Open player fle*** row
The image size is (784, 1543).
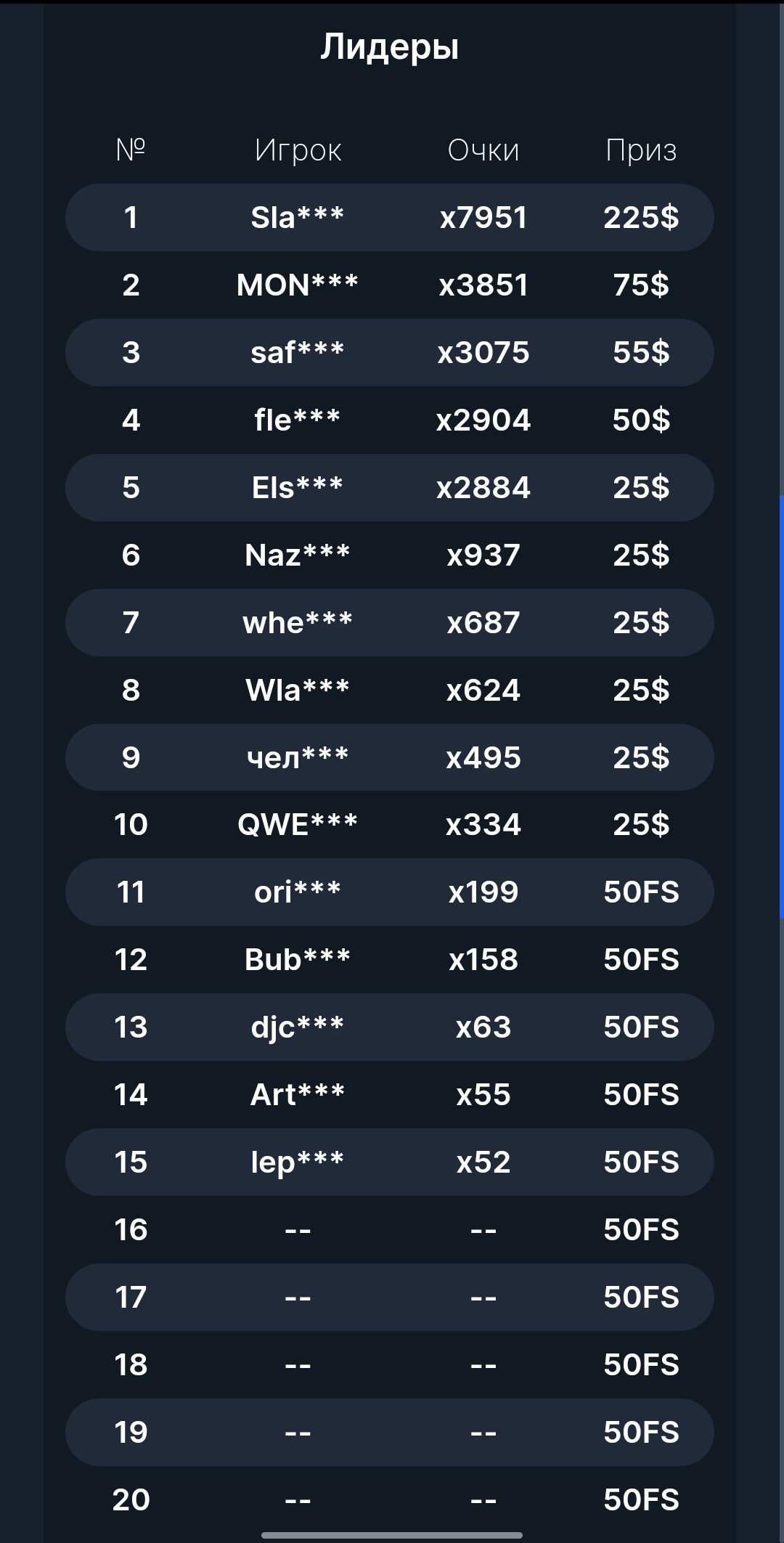[x=298, y=420]
